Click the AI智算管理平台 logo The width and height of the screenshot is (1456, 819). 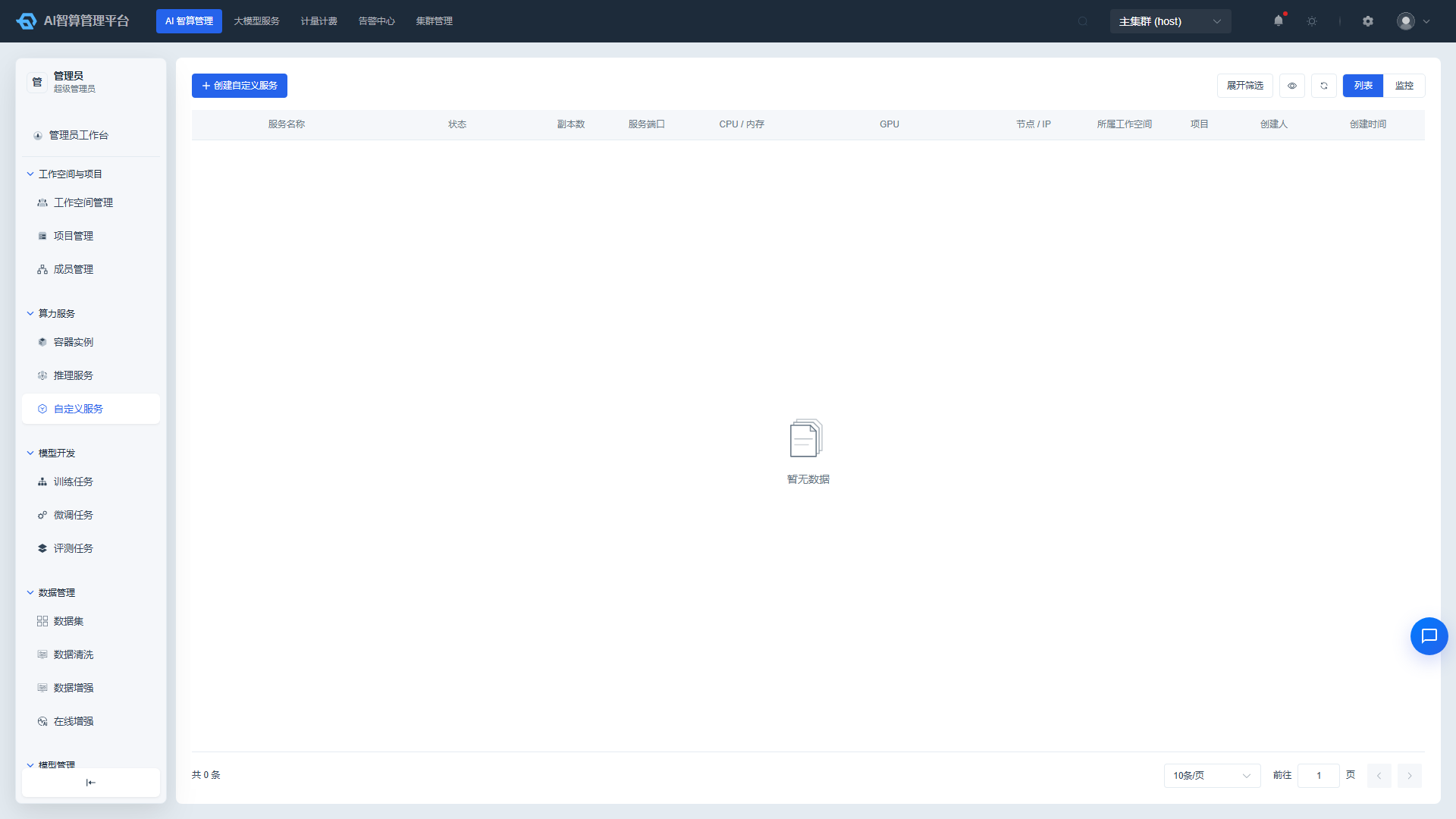click(73, 21)
